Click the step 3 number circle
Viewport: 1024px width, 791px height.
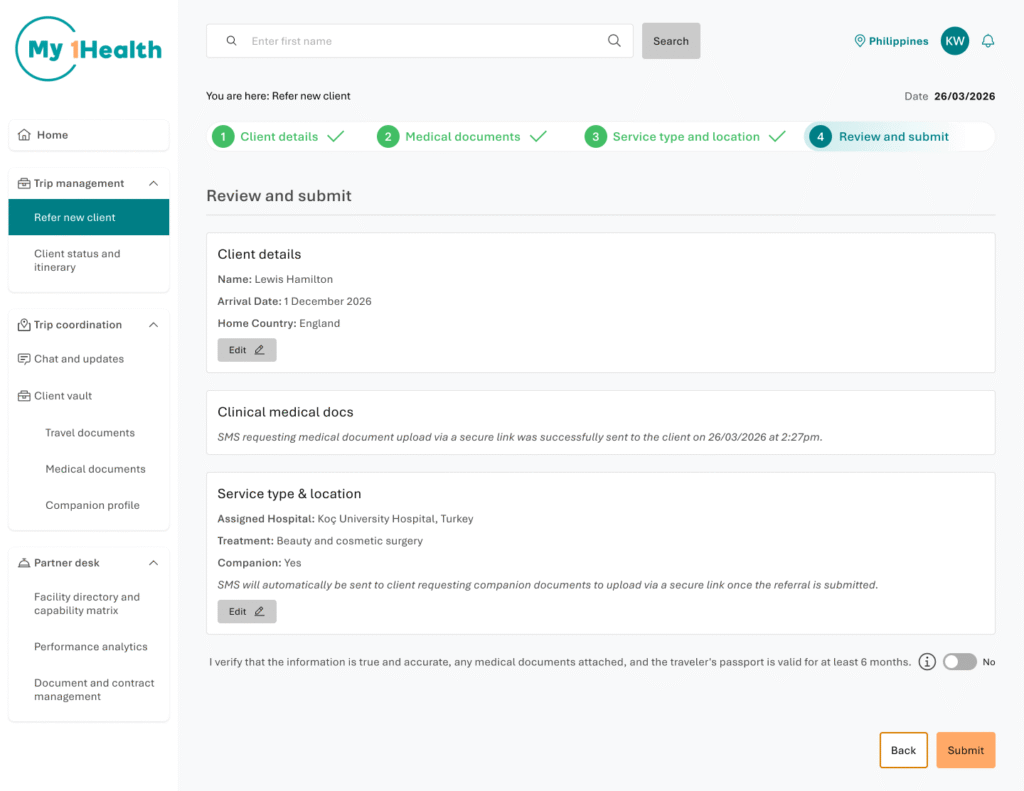(595, 137)
